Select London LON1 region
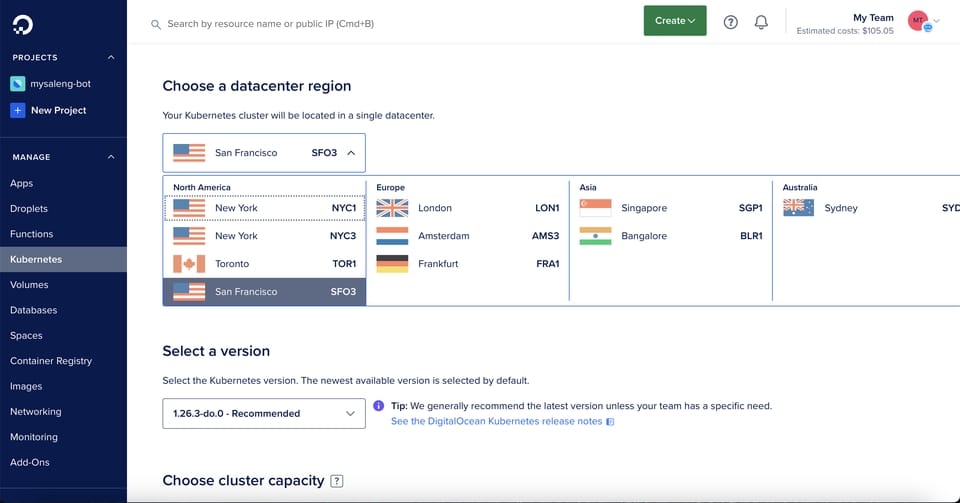This screenshot has width=960, height=503. point(468,208)
